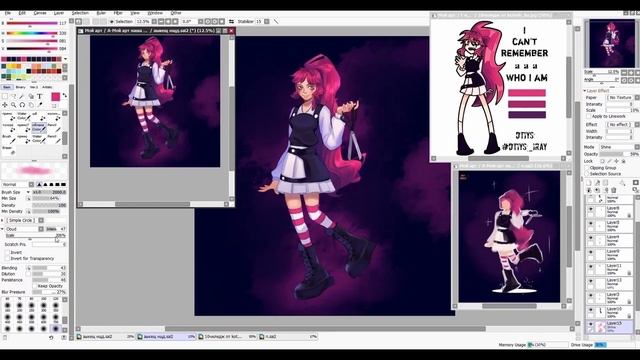Screen dimensions: 640x360
Task: Collapse the Cloud brush texture section
Action: pyautogui.click(x=2, y=229)
